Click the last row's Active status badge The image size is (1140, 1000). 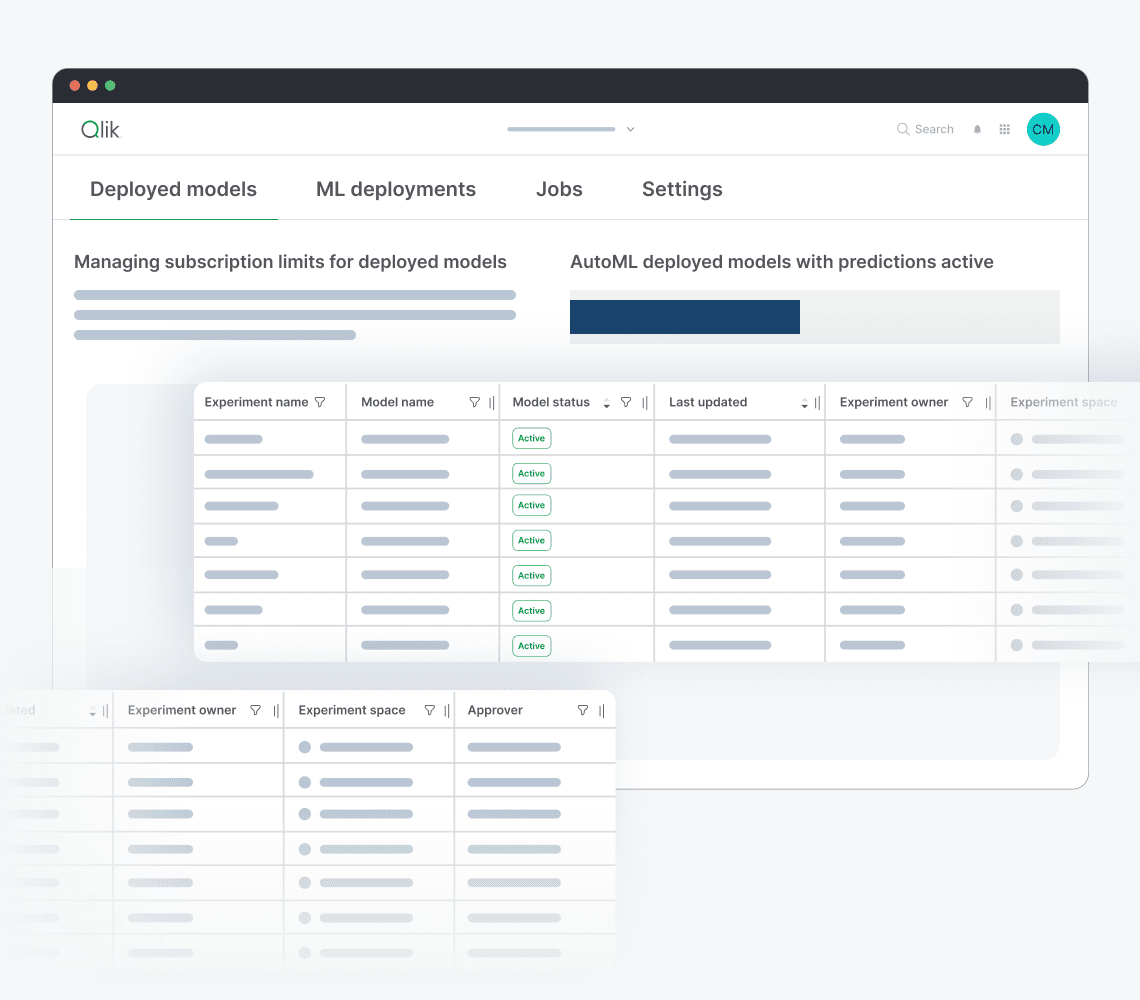[531, 646]
